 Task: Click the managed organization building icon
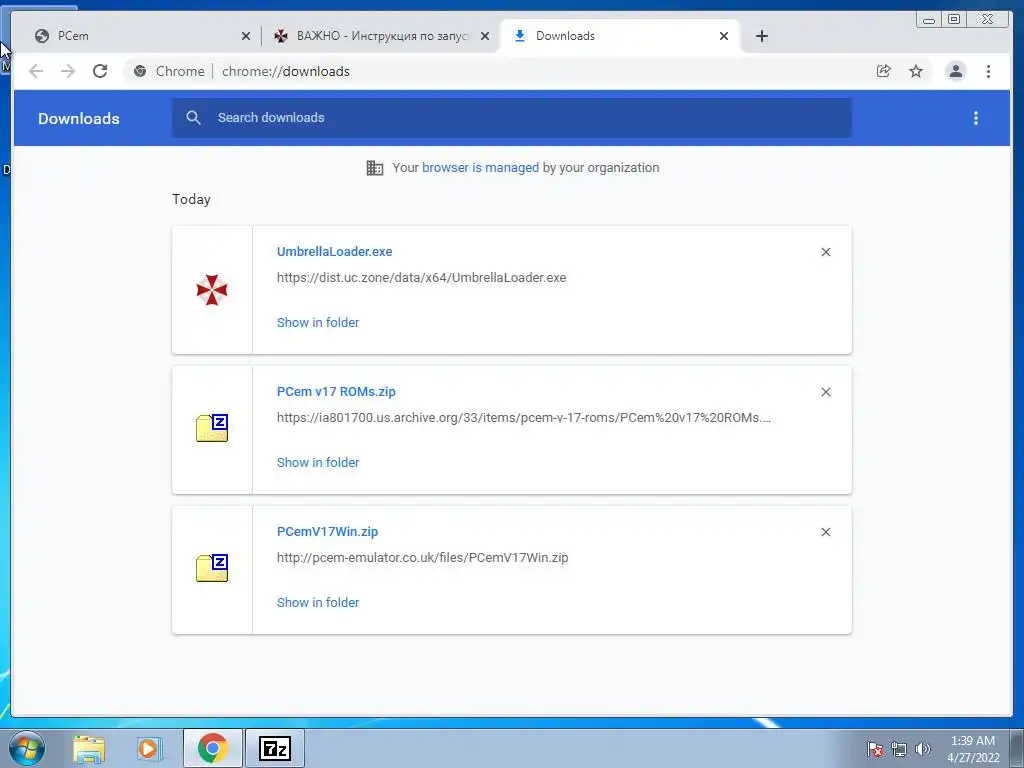375,168
